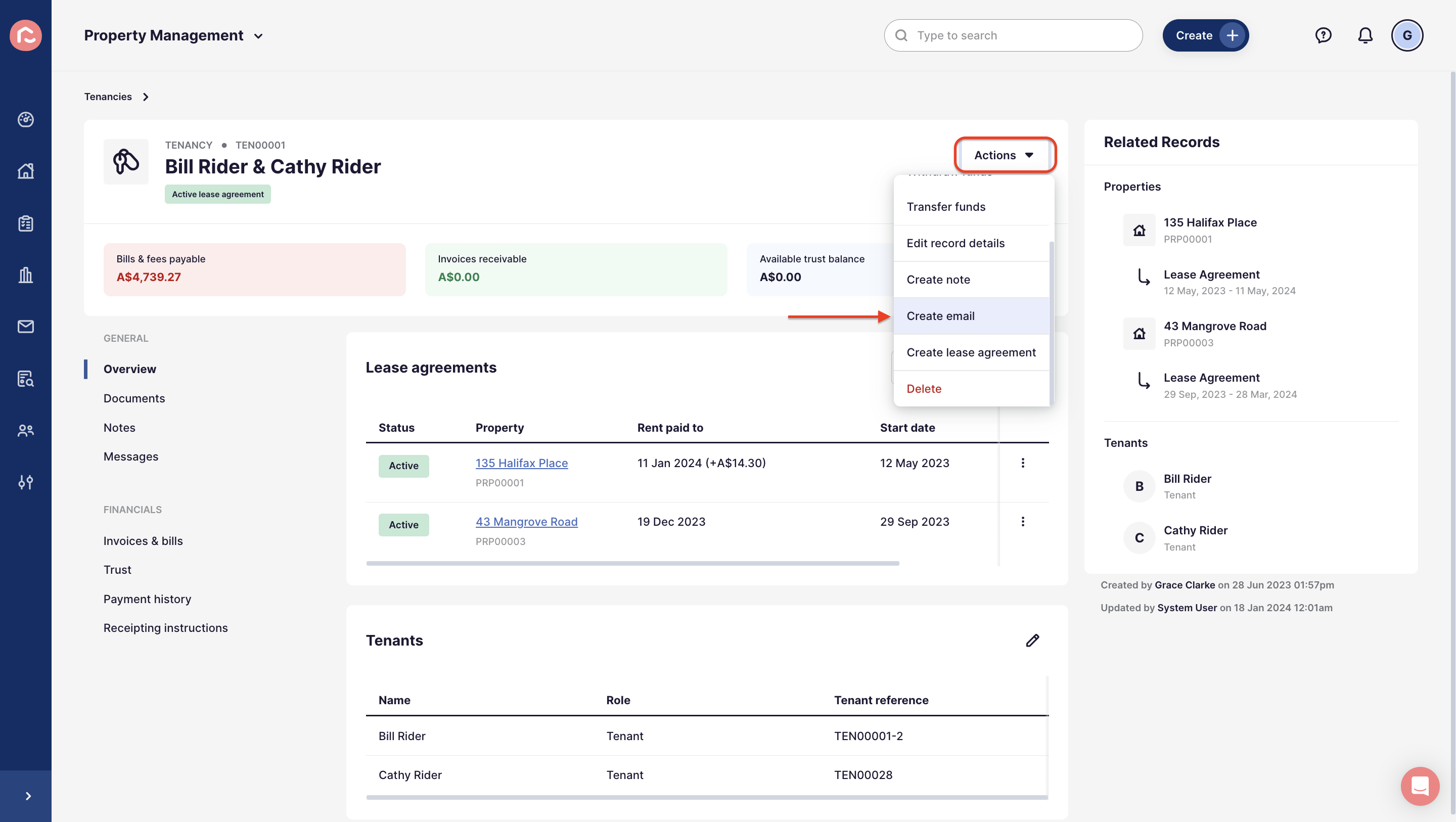
Task: Open the mail envelope icon in sidebar
Action: pyautogui.click(x=25, y=326)
